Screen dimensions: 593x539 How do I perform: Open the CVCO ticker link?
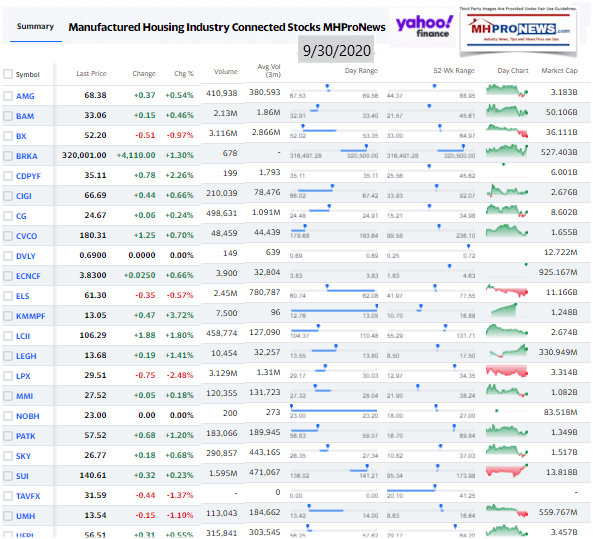(x=26, y=236)
